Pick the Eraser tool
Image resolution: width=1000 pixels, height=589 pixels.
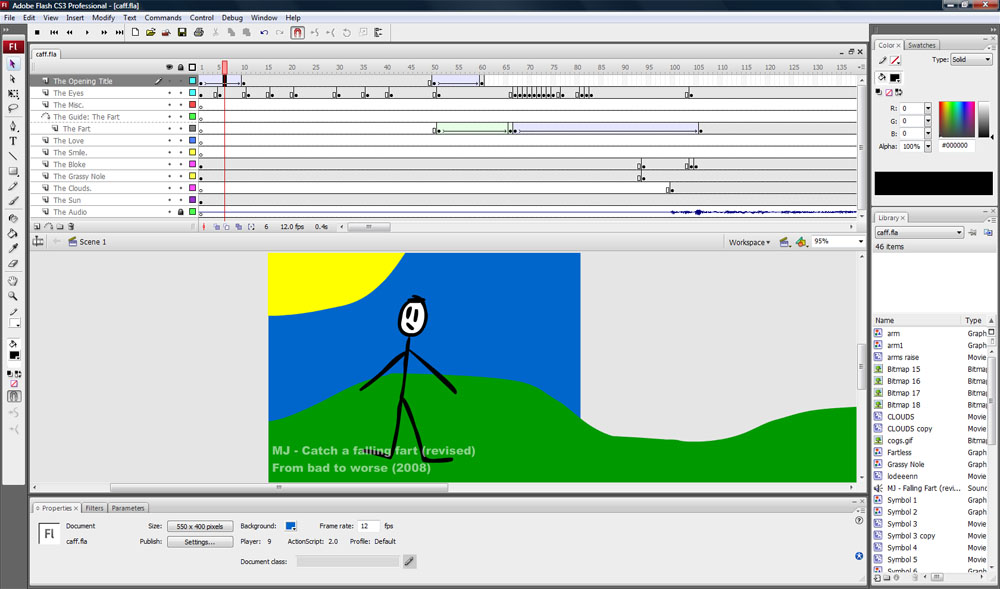click(13, 264)
